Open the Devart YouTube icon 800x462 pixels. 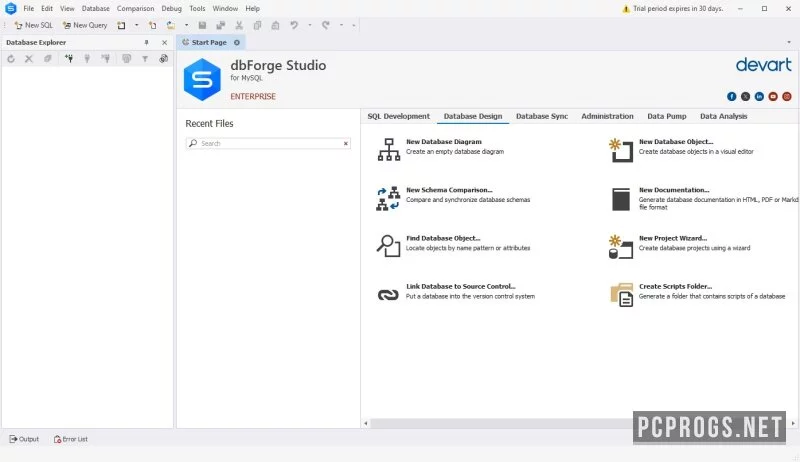pyautogui.click(x=773, y=96)
